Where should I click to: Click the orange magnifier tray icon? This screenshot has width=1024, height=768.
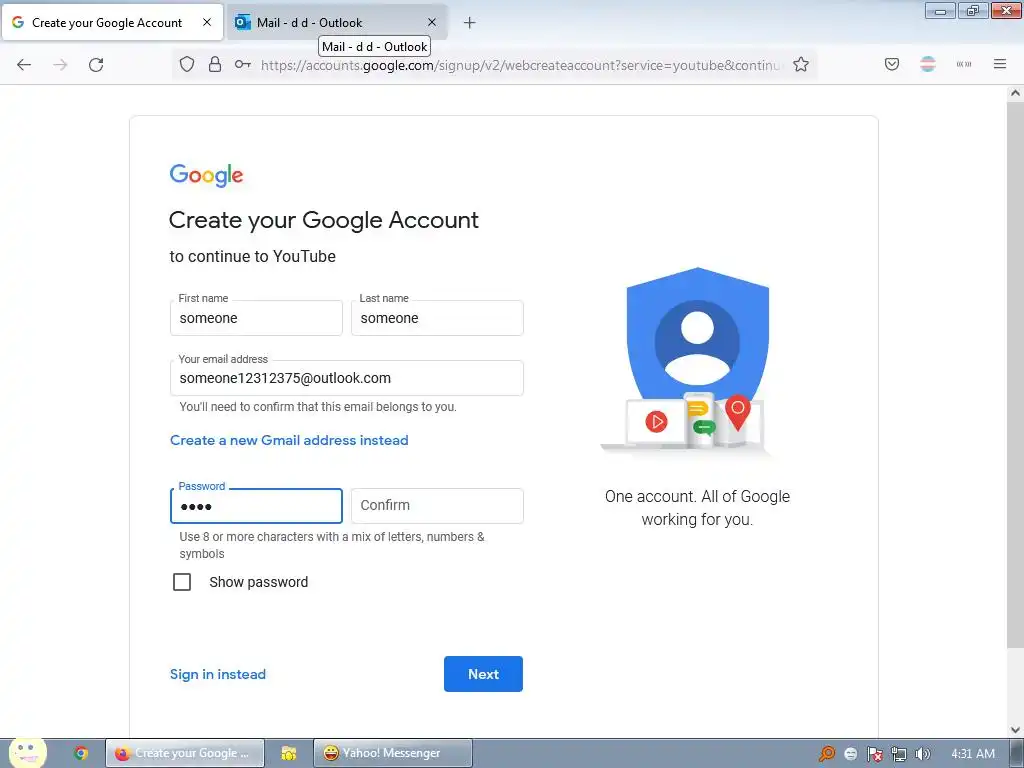click(x=826, y=754)
